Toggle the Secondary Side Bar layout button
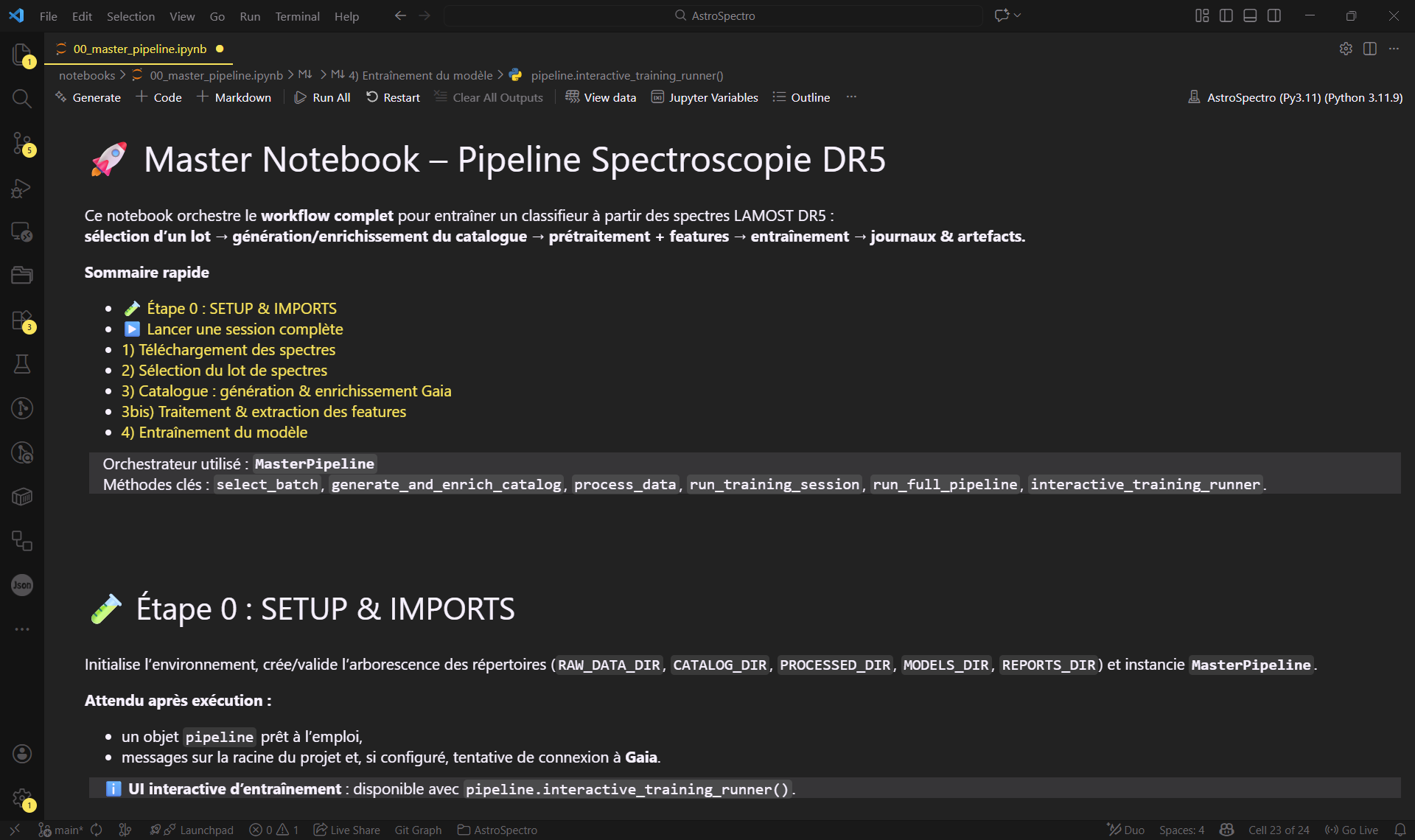This screenshot has width=1415, height=840. click(x=1274, y=15)
